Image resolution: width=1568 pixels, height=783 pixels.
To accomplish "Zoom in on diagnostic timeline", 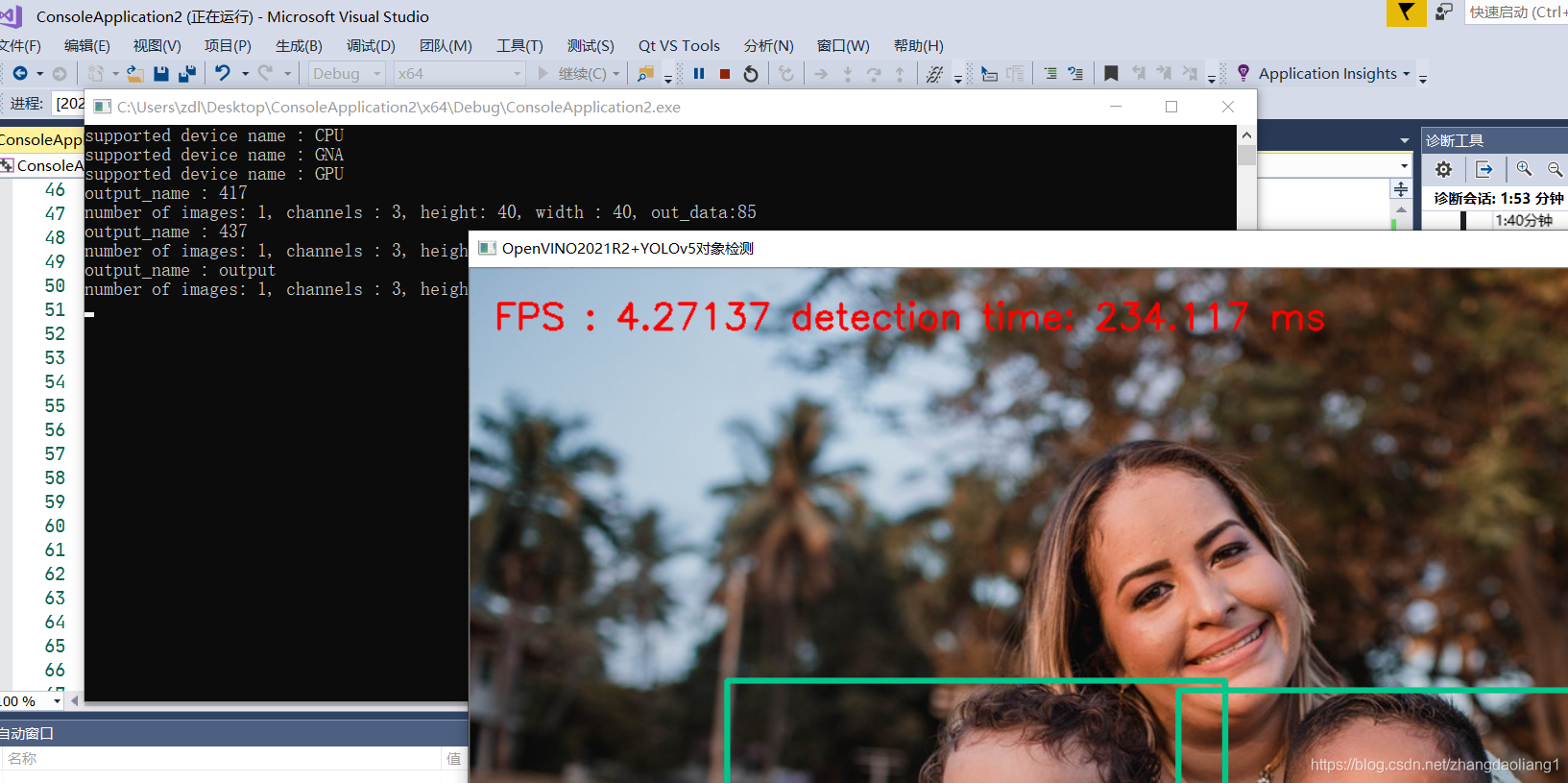I will (1524, 169).
